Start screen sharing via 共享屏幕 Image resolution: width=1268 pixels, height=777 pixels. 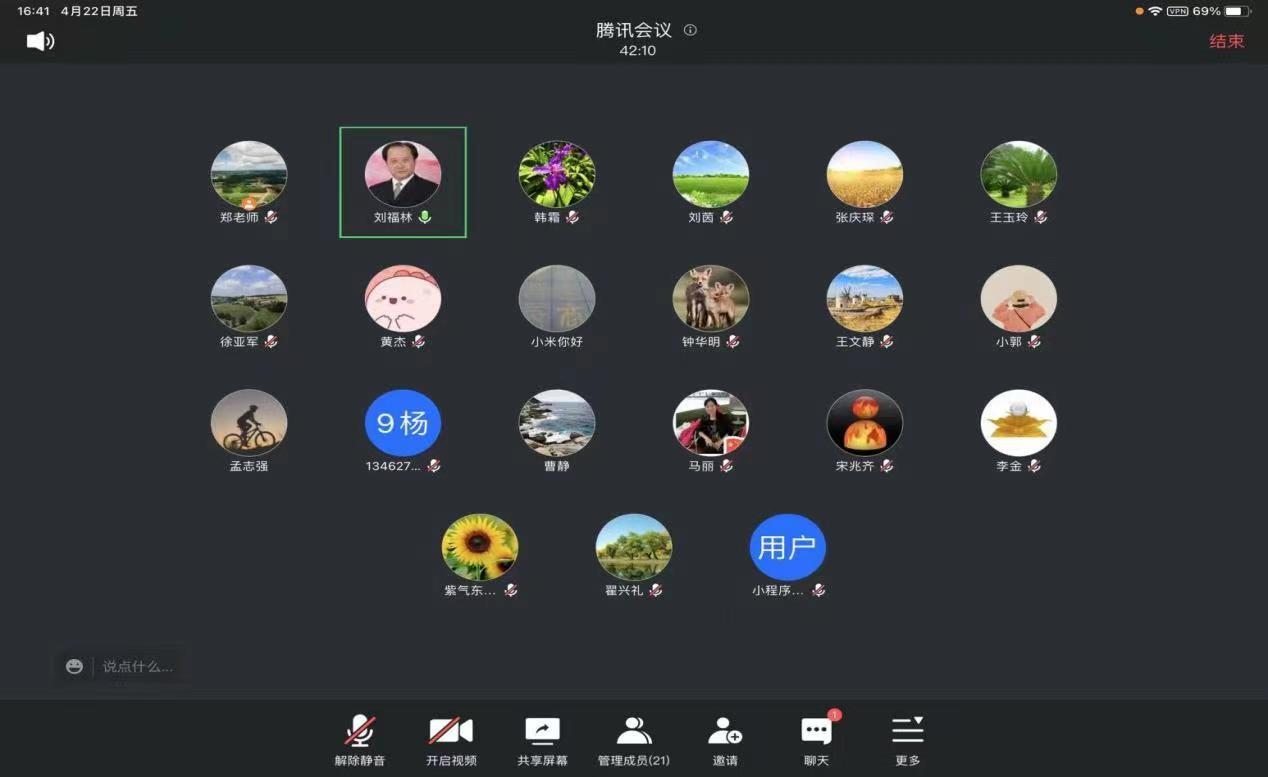(542, 741)
